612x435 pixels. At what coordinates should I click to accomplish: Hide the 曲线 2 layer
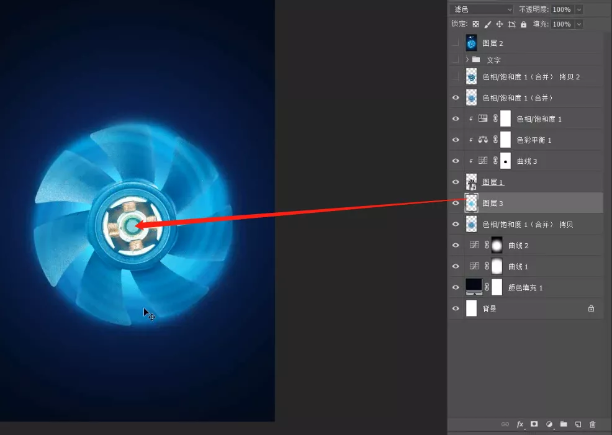(x=455, y=245)
